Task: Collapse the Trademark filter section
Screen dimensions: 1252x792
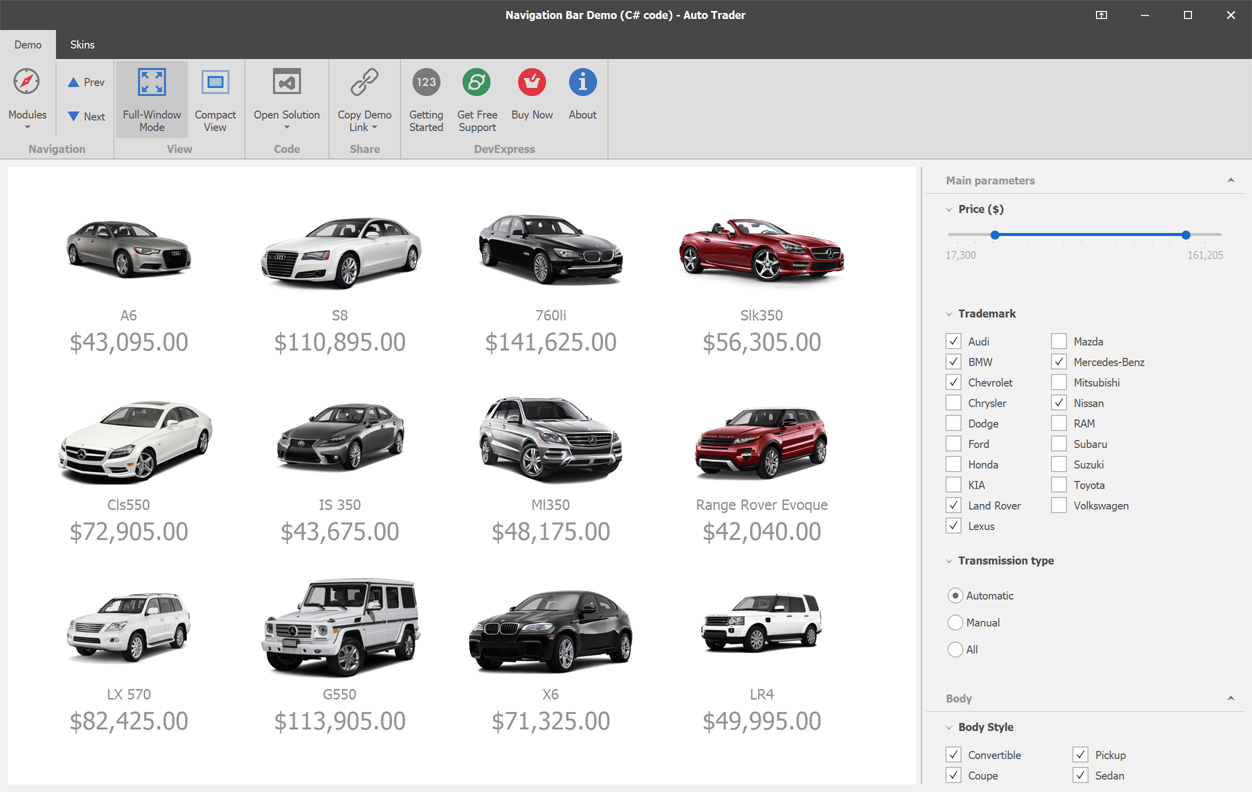Action: pyautogui.click(x=949, y=313)
